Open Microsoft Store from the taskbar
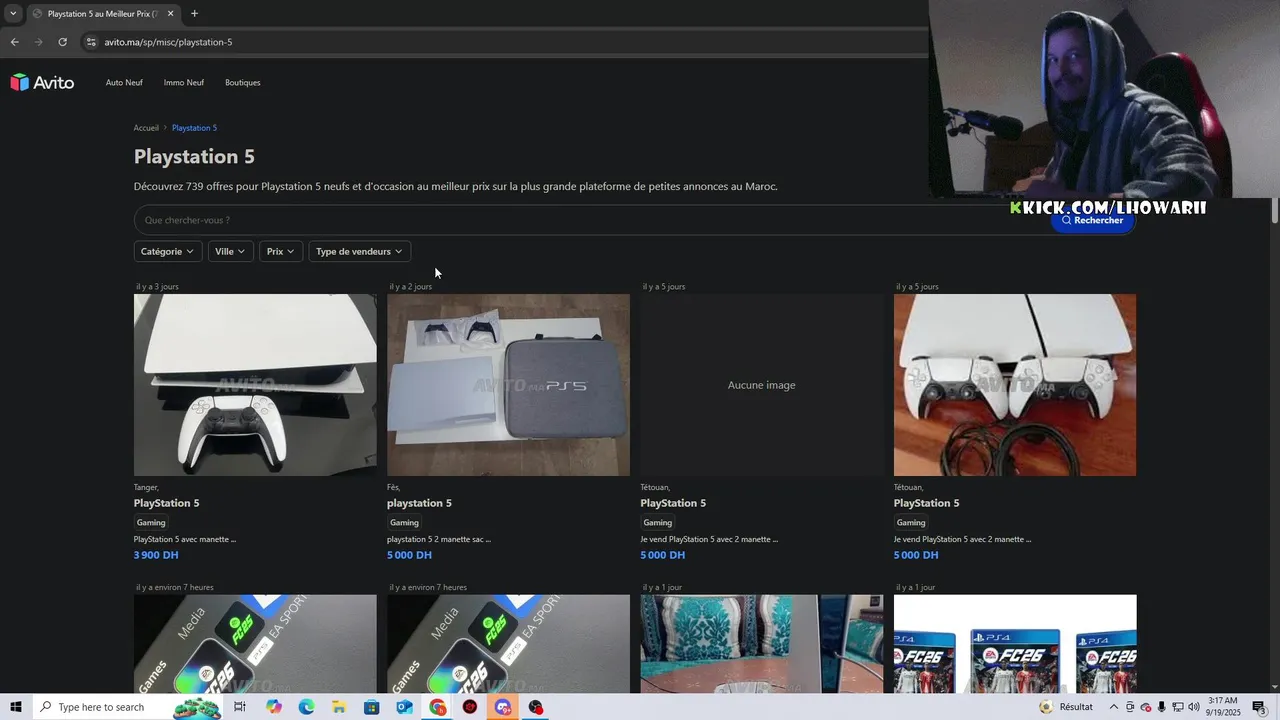The image size is (1280, 720). click(372, 707)
